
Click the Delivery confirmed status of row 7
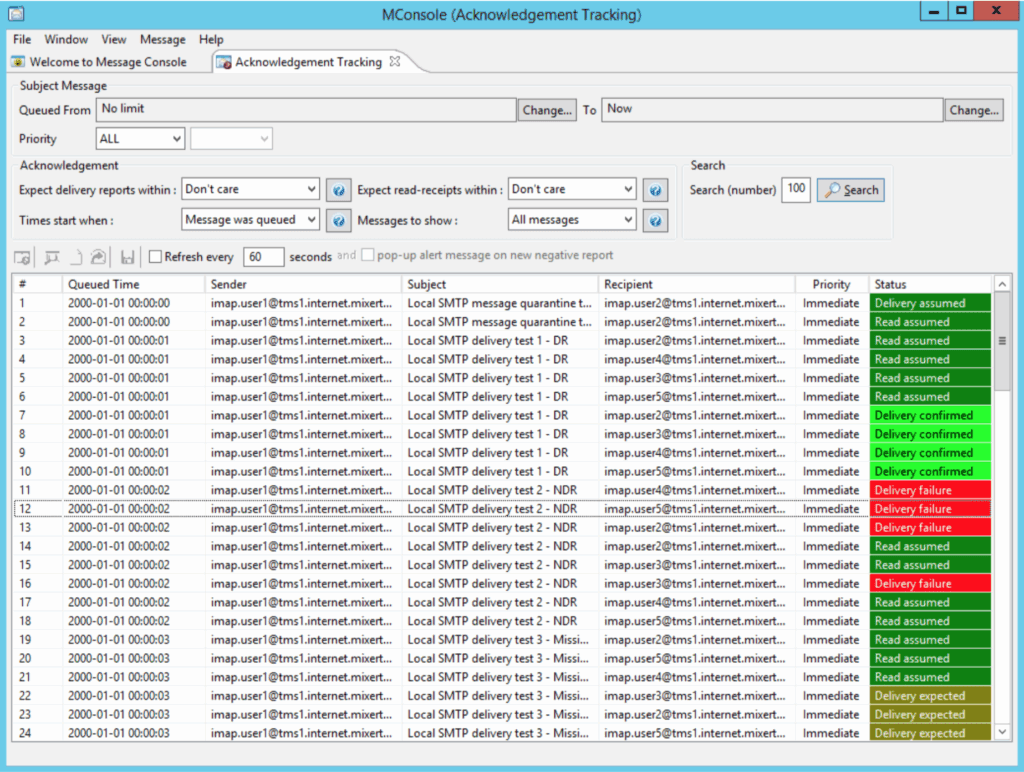(x=930, y=415)
